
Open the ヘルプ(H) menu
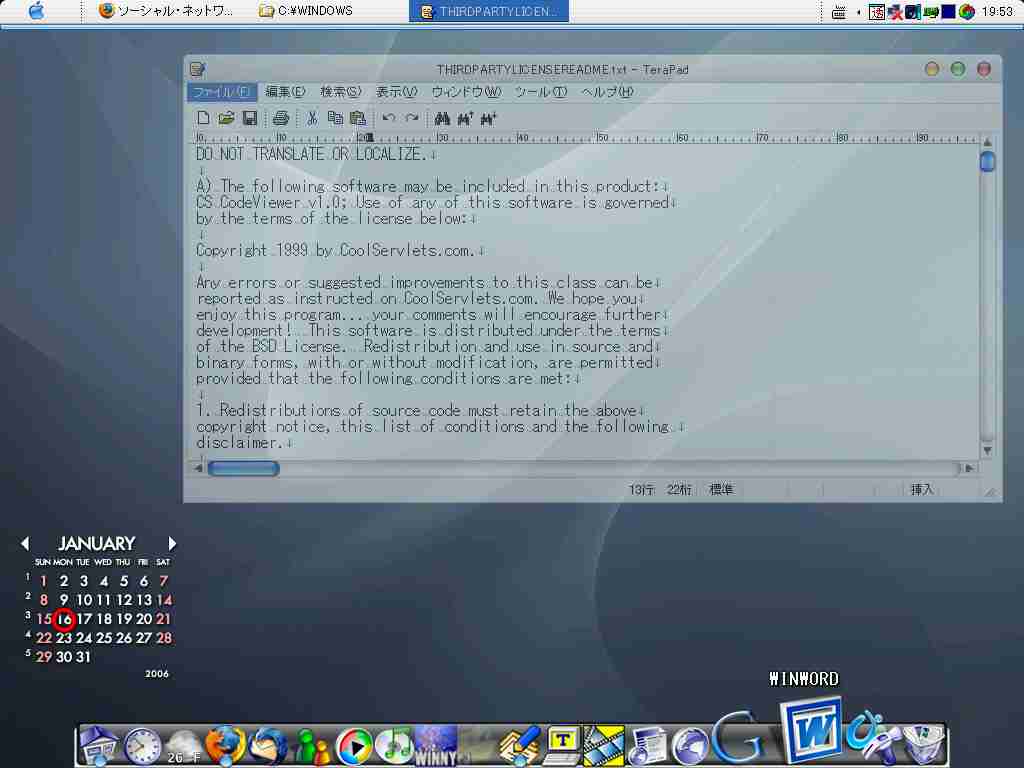[x=607, y=92]
